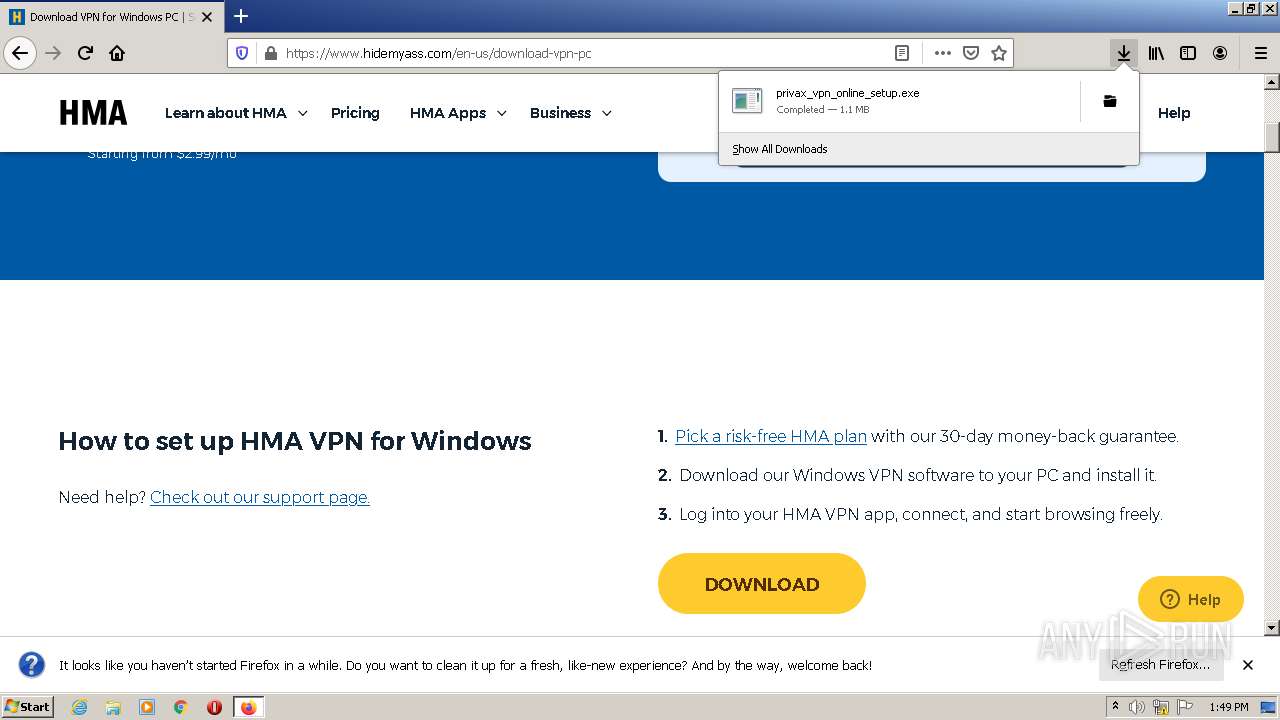Open Windows Start menu
This screenshot has height=720, width=1280.
click(x=27, y=707)
